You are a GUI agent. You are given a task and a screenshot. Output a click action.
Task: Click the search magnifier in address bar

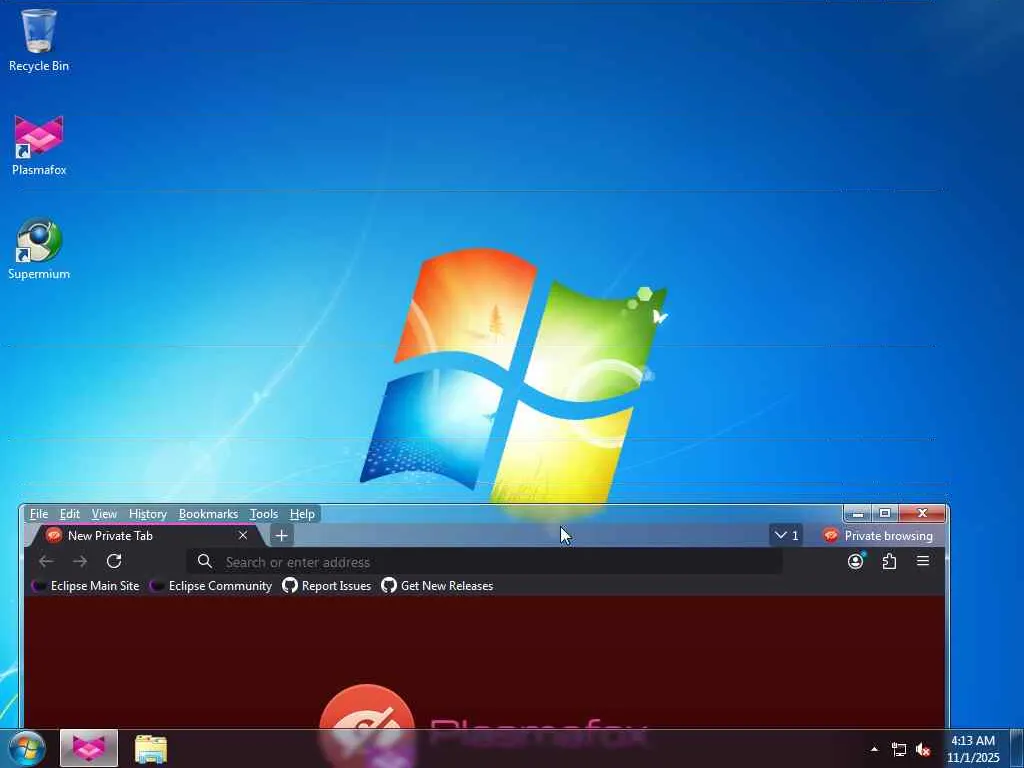[x=204, y=562]
